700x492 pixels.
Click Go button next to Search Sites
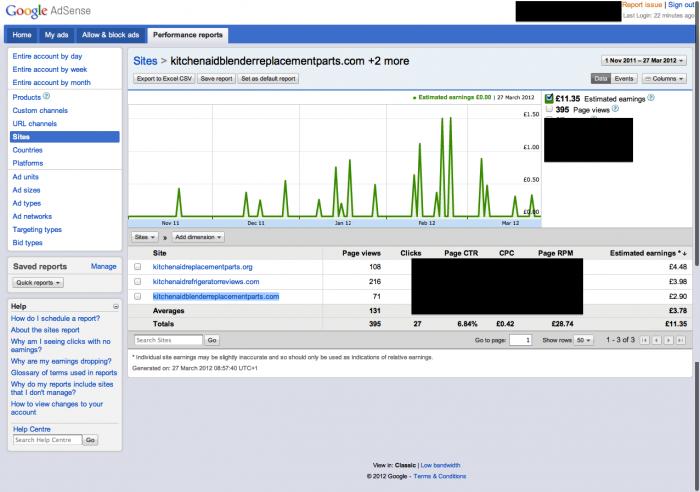tap(212, 340)
